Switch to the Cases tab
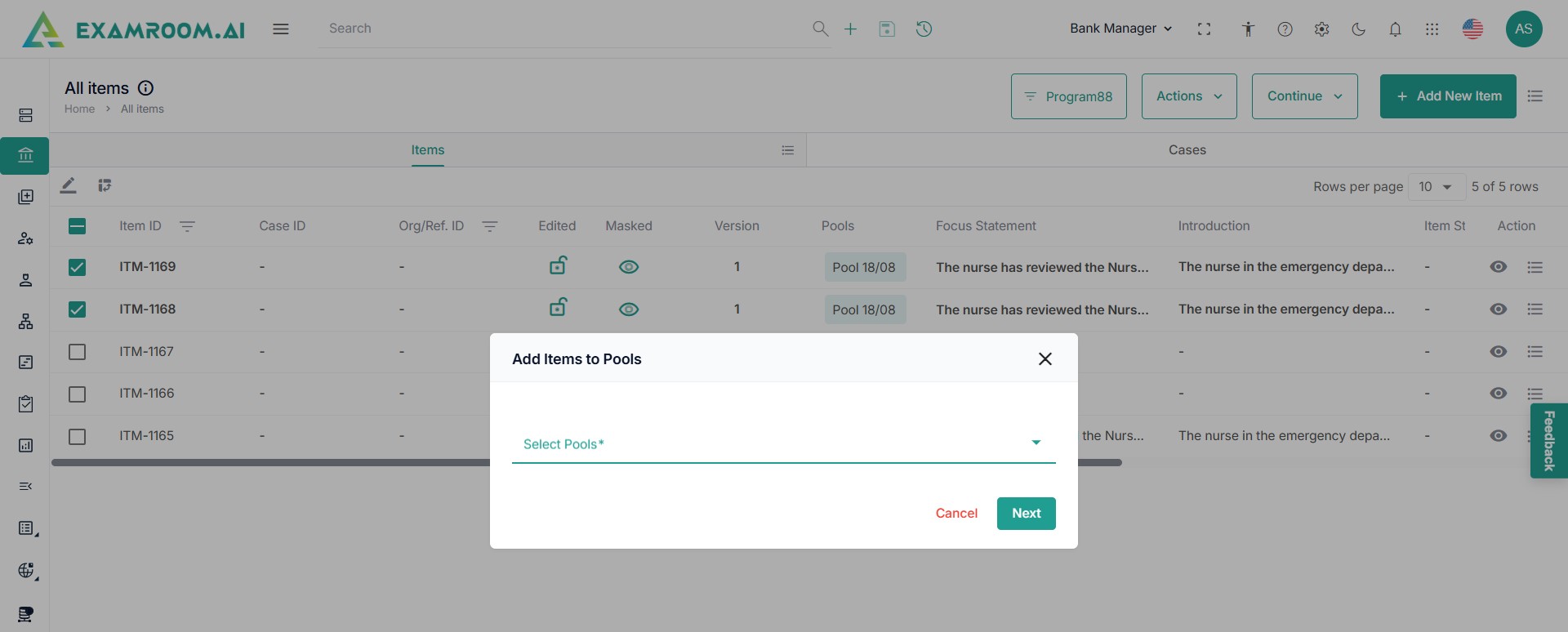The height and width of the screenshot is (632, 1568). [x=1187, y=150]
